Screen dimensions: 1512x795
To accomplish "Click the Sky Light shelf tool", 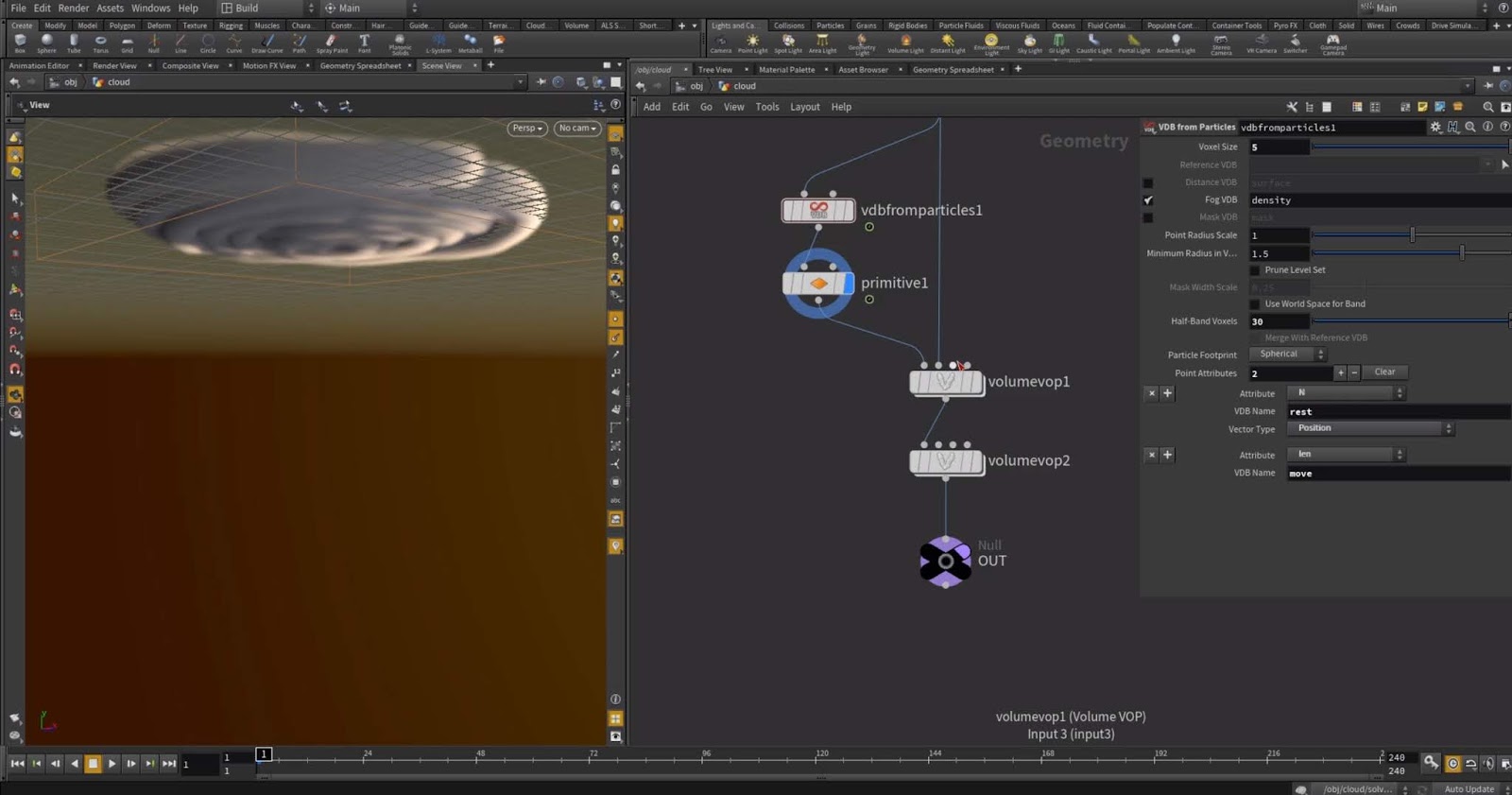I will pos(1029,42).
